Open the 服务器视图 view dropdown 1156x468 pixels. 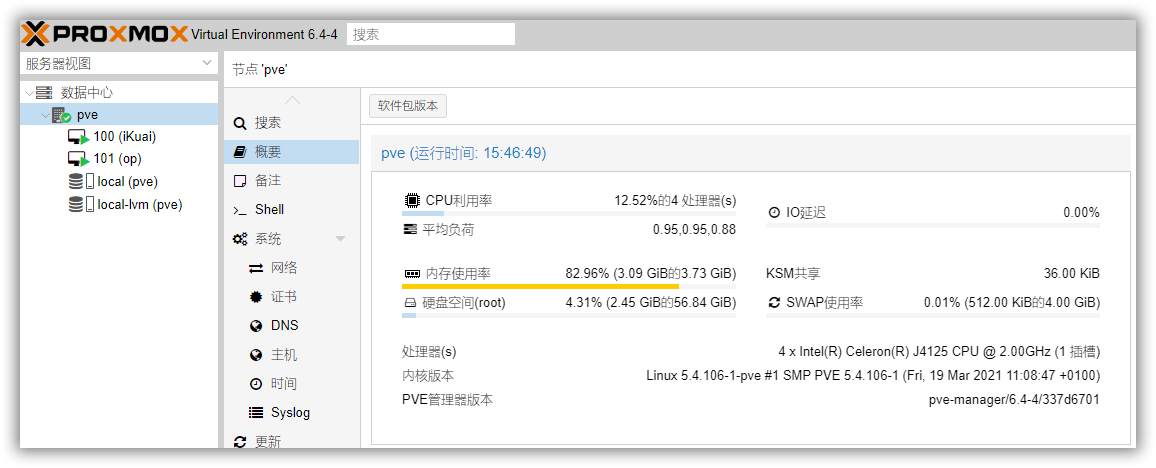(x=119, y=64)
